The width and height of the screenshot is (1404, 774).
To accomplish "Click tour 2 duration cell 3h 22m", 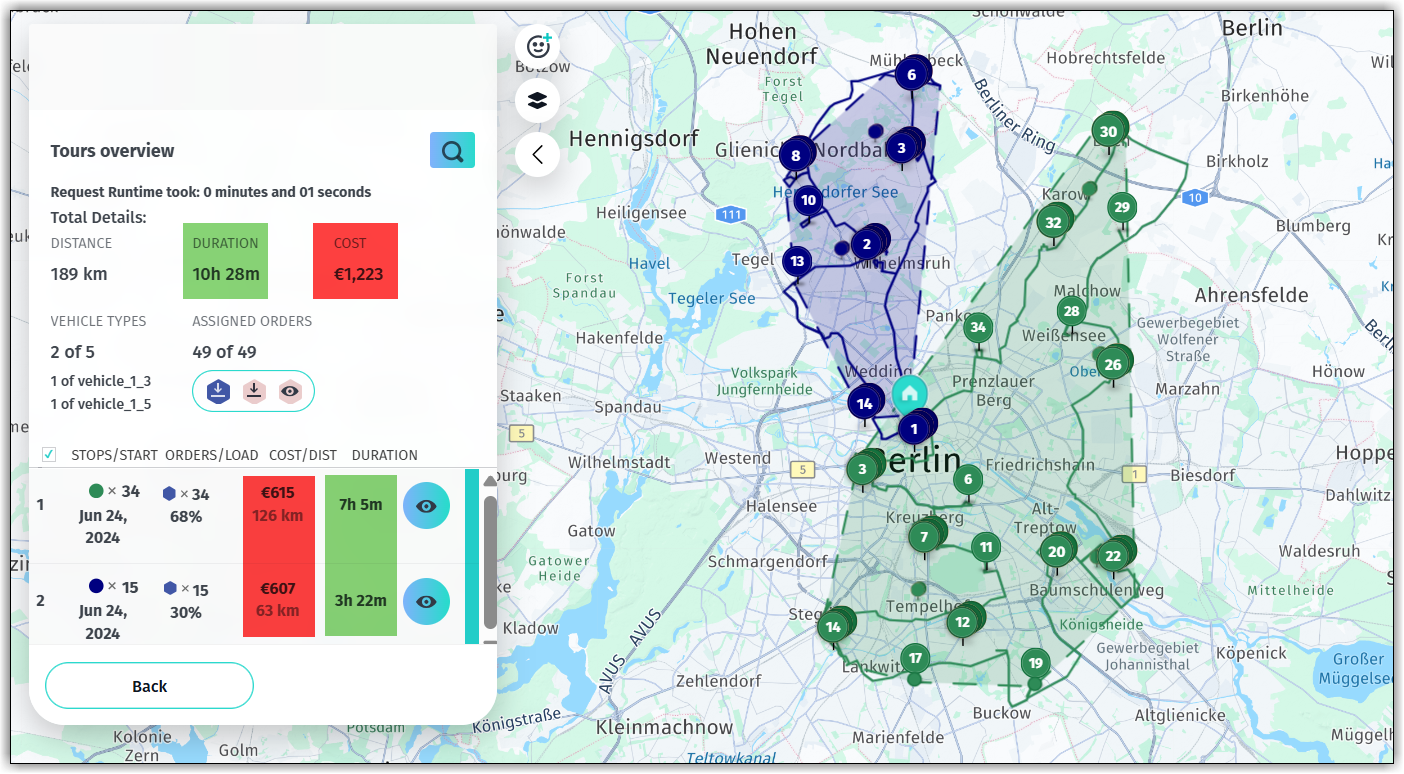I will point(361,600).
